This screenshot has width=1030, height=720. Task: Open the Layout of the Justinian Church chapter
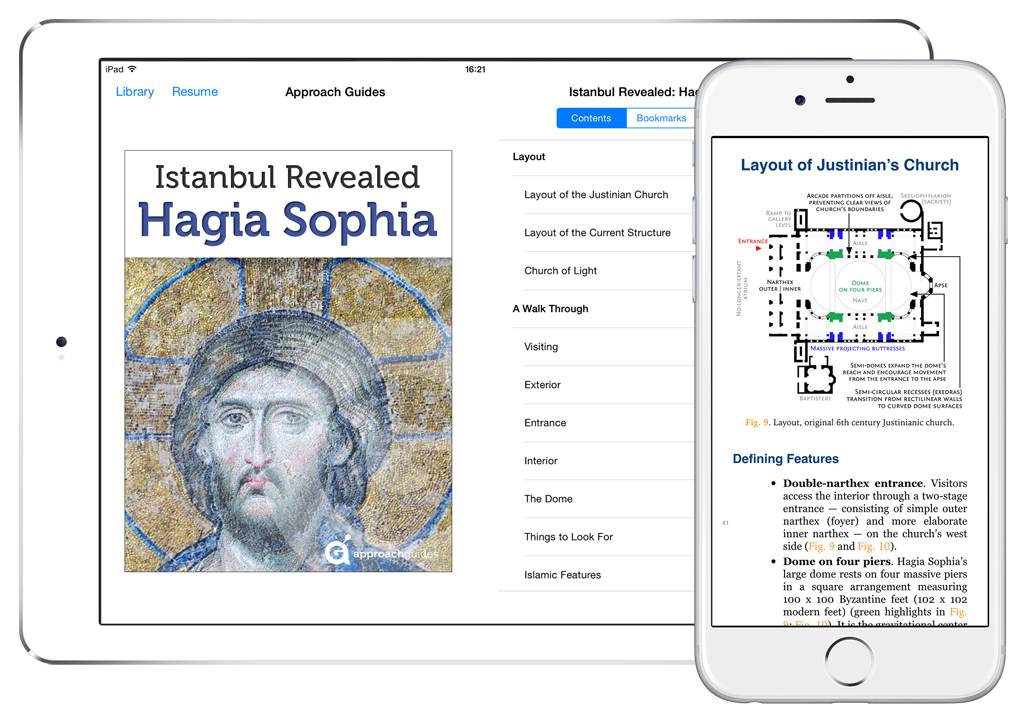(596, 195)
